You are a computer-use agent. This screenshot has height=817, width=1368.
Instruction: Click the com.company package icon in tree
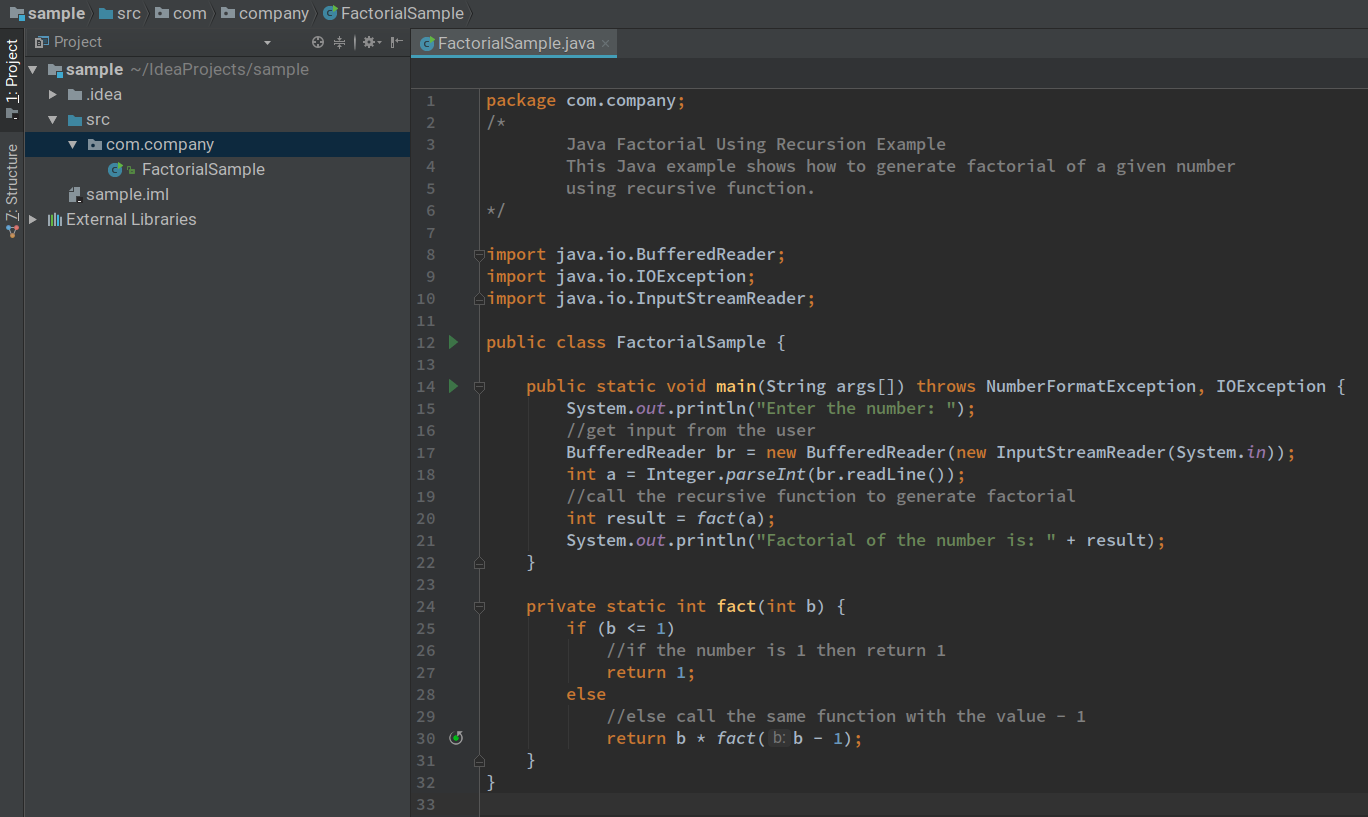[95, 144]
